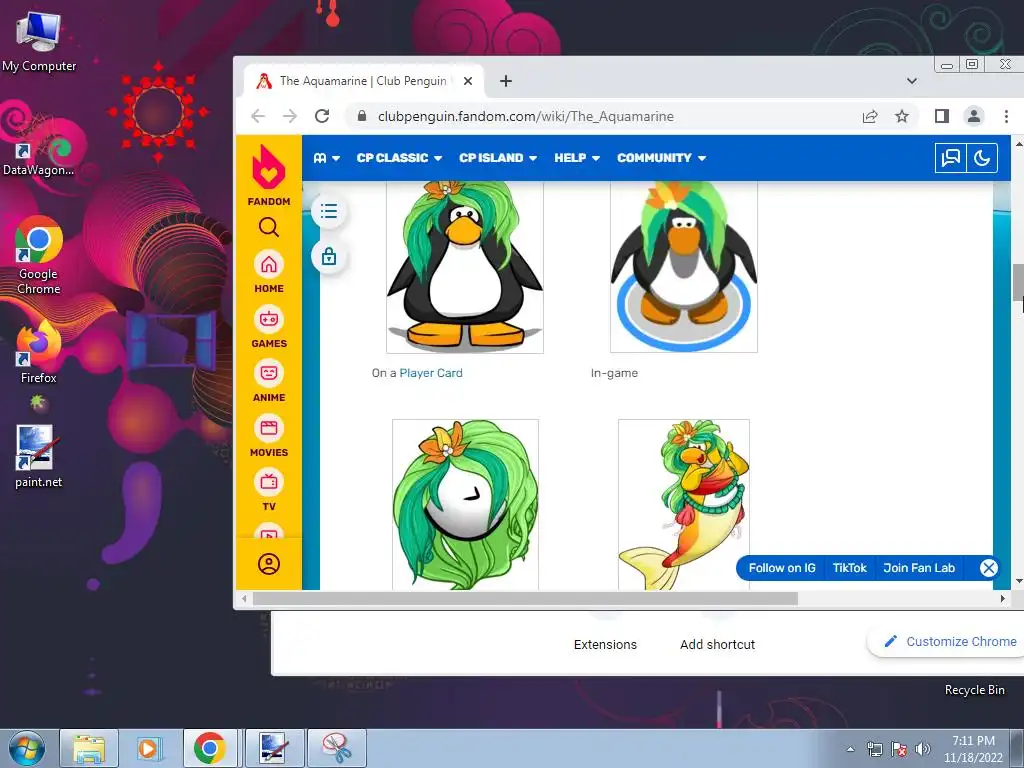Open Windows Media Player from taskbar
The width and height of the screenshot is (1024, 768).
pos(149,748)
